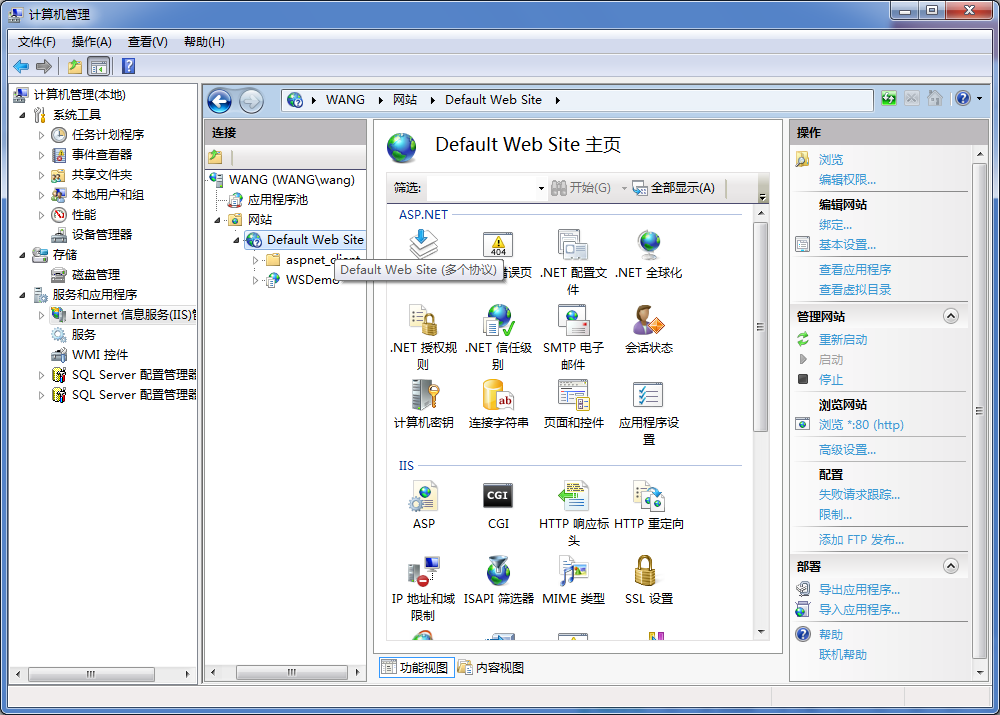Click the refresh page icon near address bar

coord(888,99)
